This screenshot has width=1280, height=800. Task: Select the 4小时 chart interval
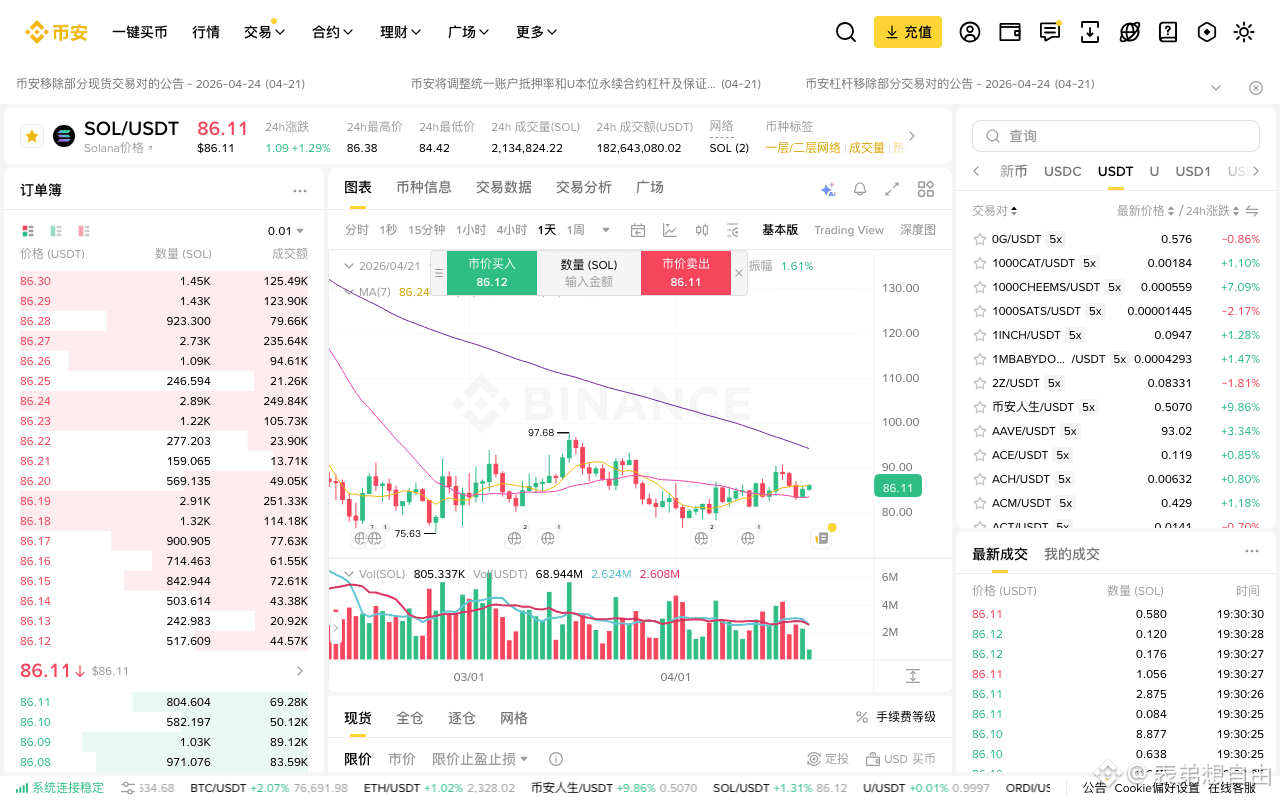pos(511,230)
